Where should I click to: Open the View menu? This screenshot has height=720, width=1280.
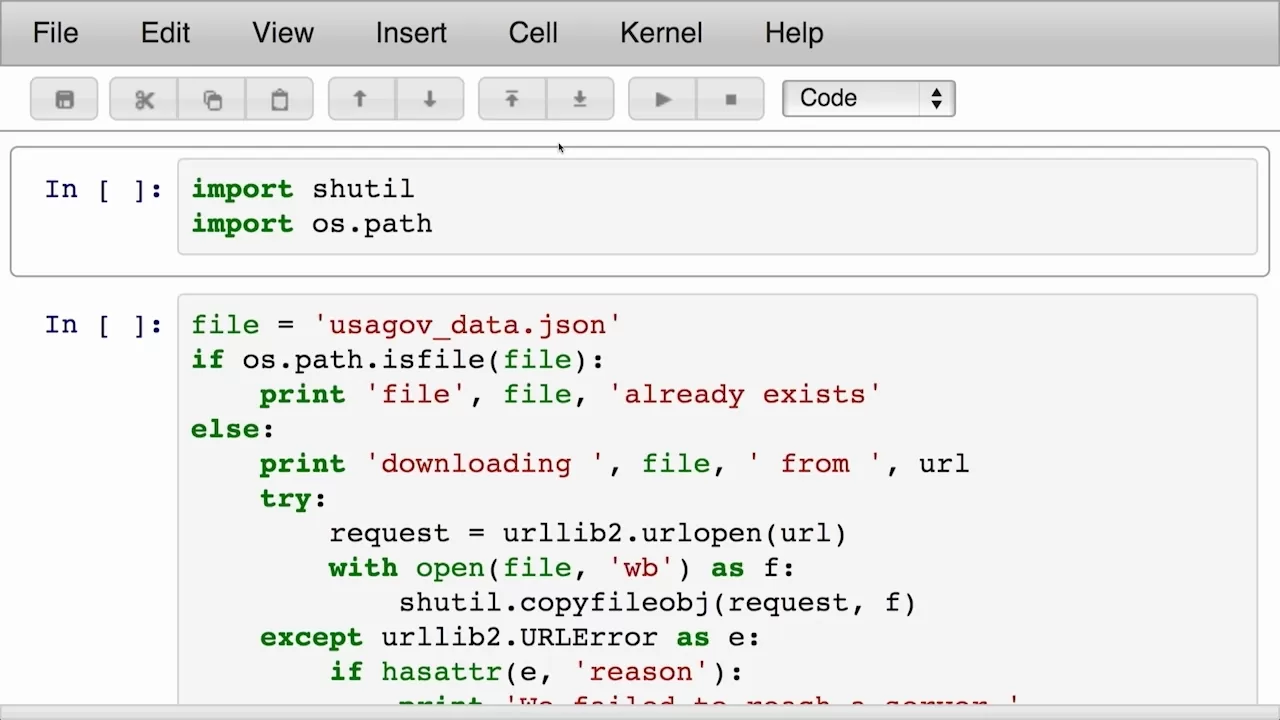click(x=283, y=33)
